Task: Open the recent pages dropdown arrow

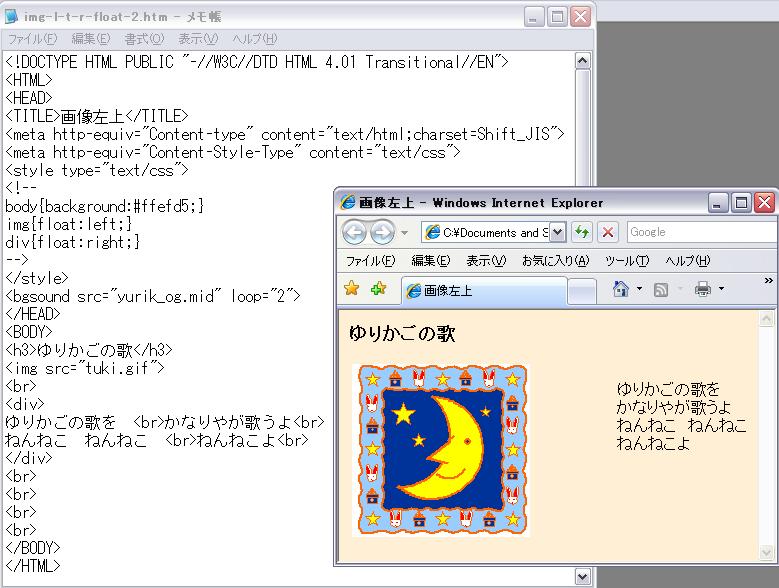Action: (x=404, y=232)
